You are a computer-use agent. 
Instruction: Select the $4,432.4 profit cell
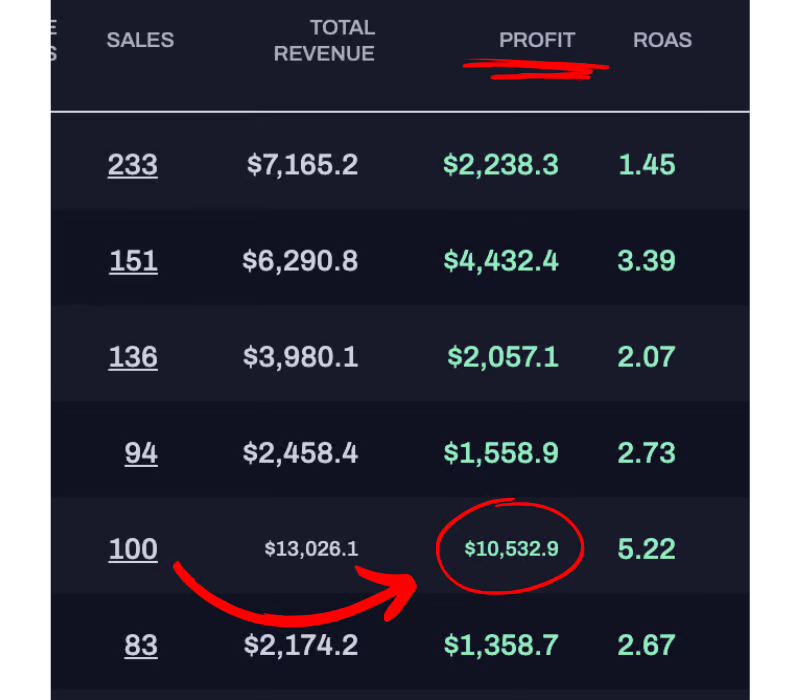pos(501,261)
